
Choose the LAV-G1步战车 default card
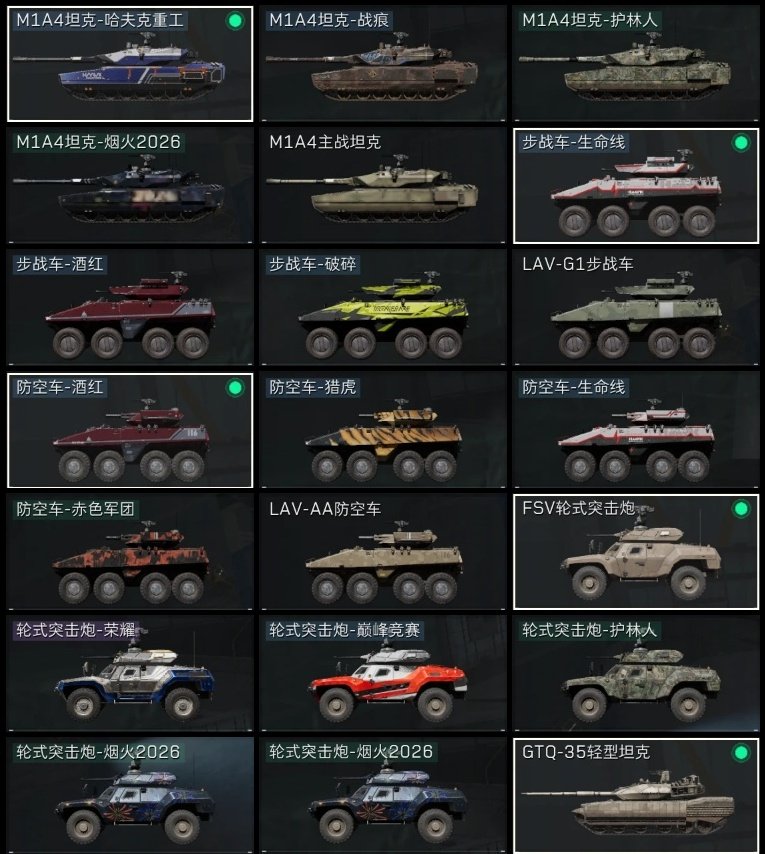click(636, 308)
